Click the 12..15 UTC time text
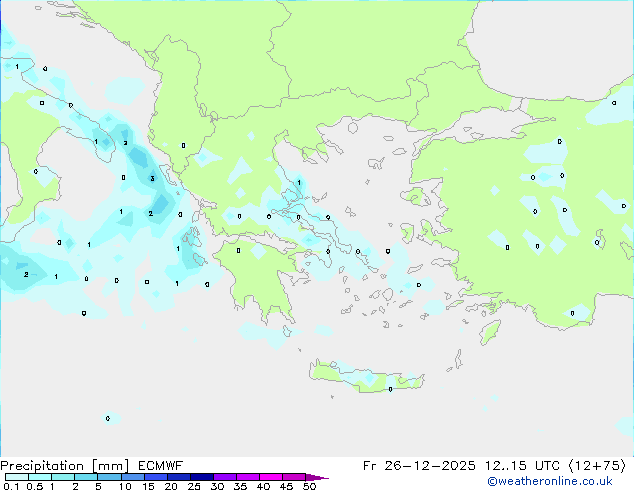The width and height of the screenshot is (634, 490). click(522, 466)
